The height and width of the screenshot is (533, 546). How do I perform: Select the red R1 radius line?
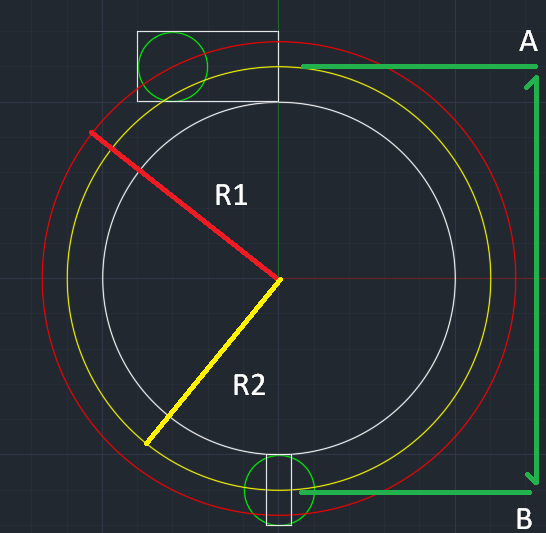coord(185,205)
